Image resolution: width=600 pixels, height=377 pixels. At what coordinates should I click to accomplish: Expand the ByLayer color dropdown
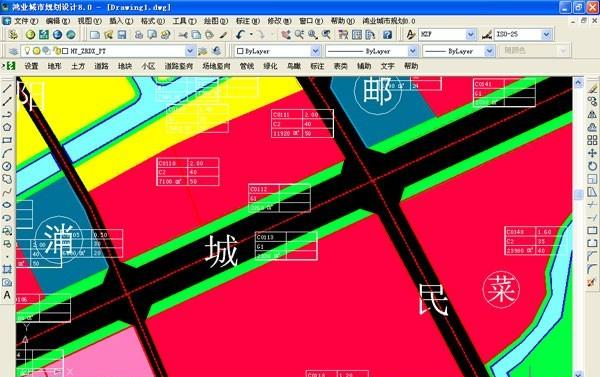(x=315, y=51)
